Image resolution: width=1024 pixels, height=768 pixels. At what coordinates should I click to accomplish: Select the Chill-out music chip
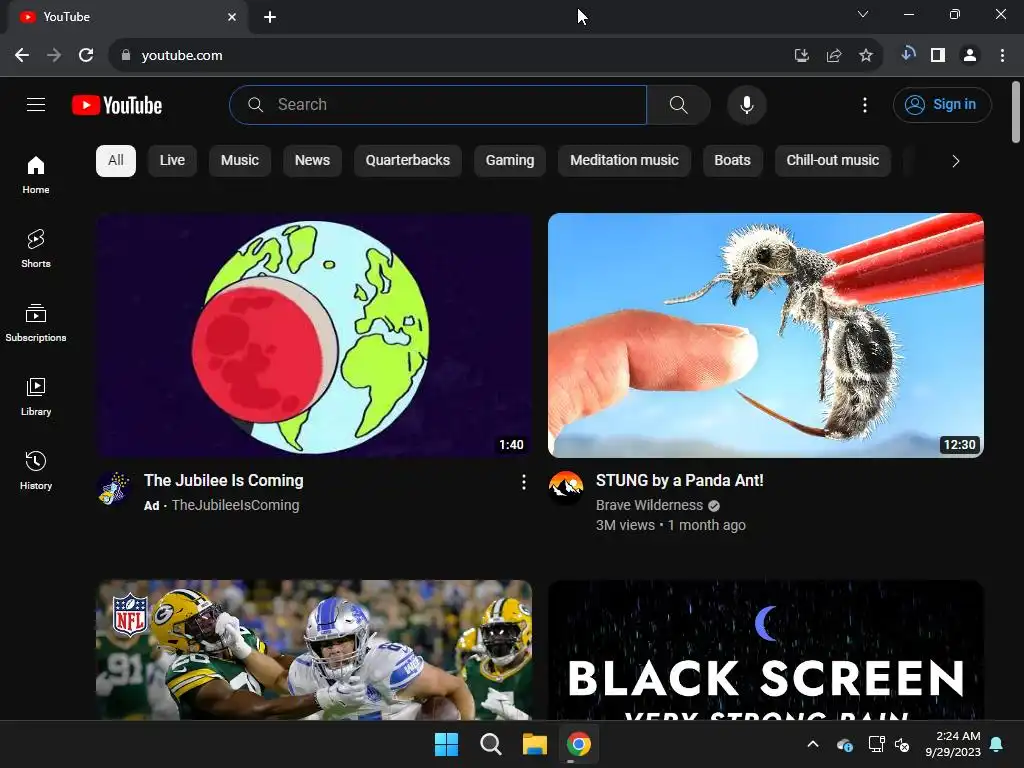pos(833,161)
